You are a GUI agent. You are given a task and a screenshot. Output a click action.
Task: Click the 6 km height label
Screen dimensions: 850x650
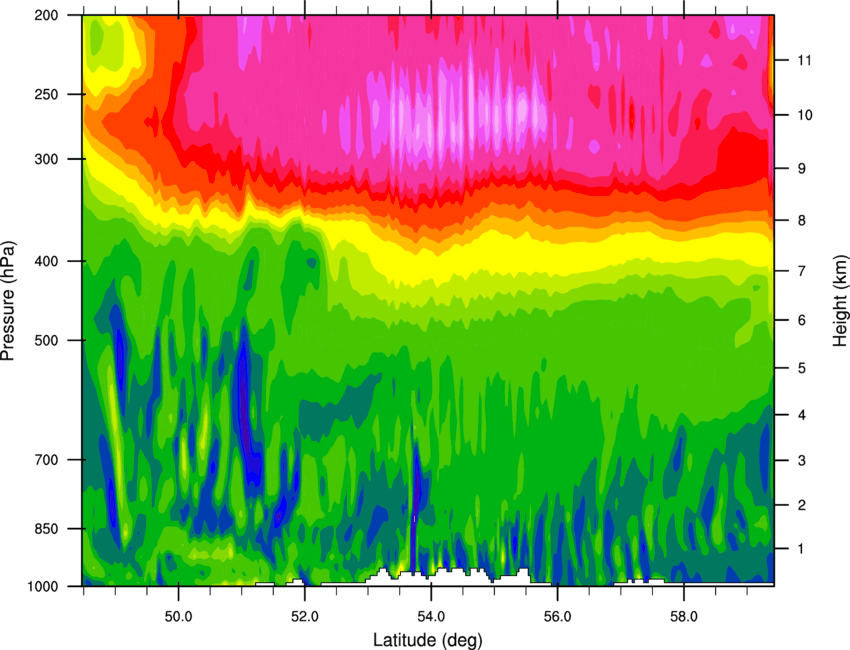[x=802, y=320]
